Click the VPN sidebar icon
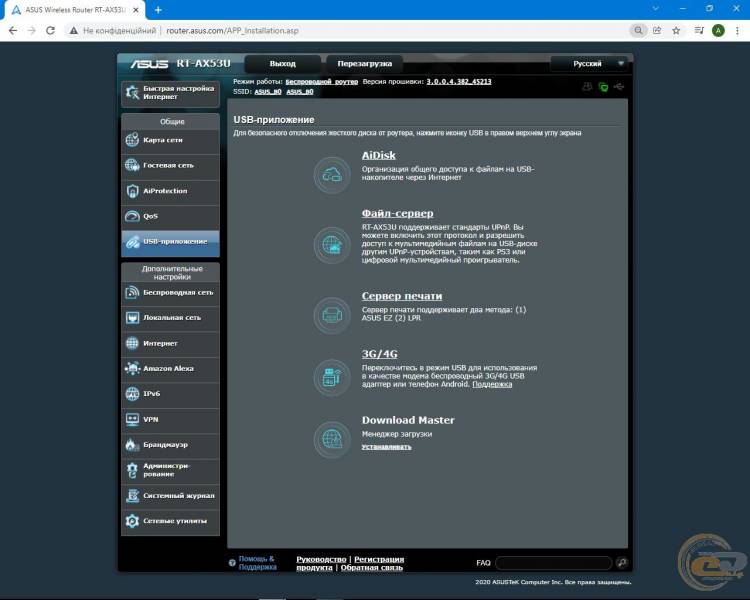 [x=132, y=419]
